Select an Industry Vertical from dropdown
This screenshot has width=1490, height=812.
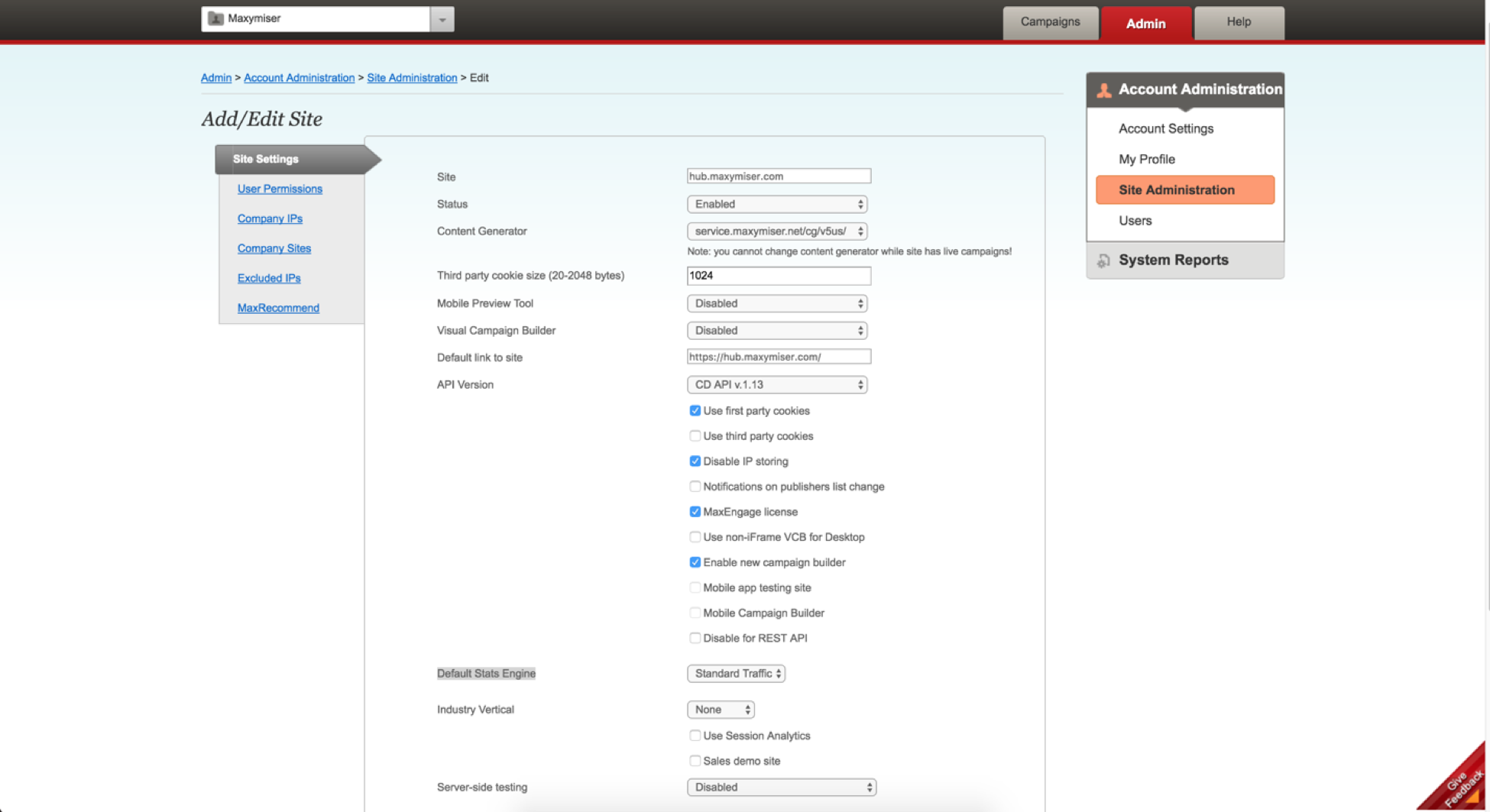[x=721, y=710]
